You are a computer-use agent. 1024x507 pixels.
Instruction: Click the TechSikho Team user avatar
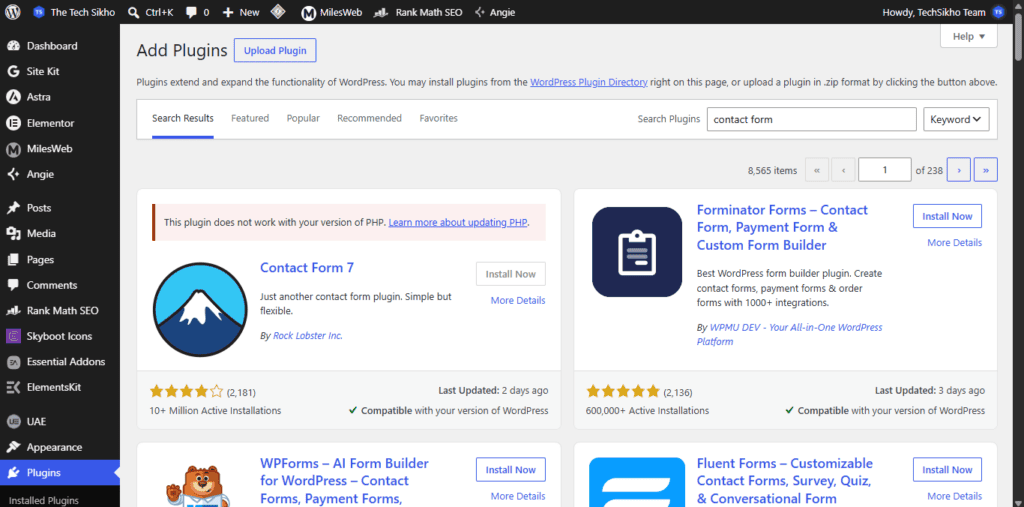tap(998, 12)
